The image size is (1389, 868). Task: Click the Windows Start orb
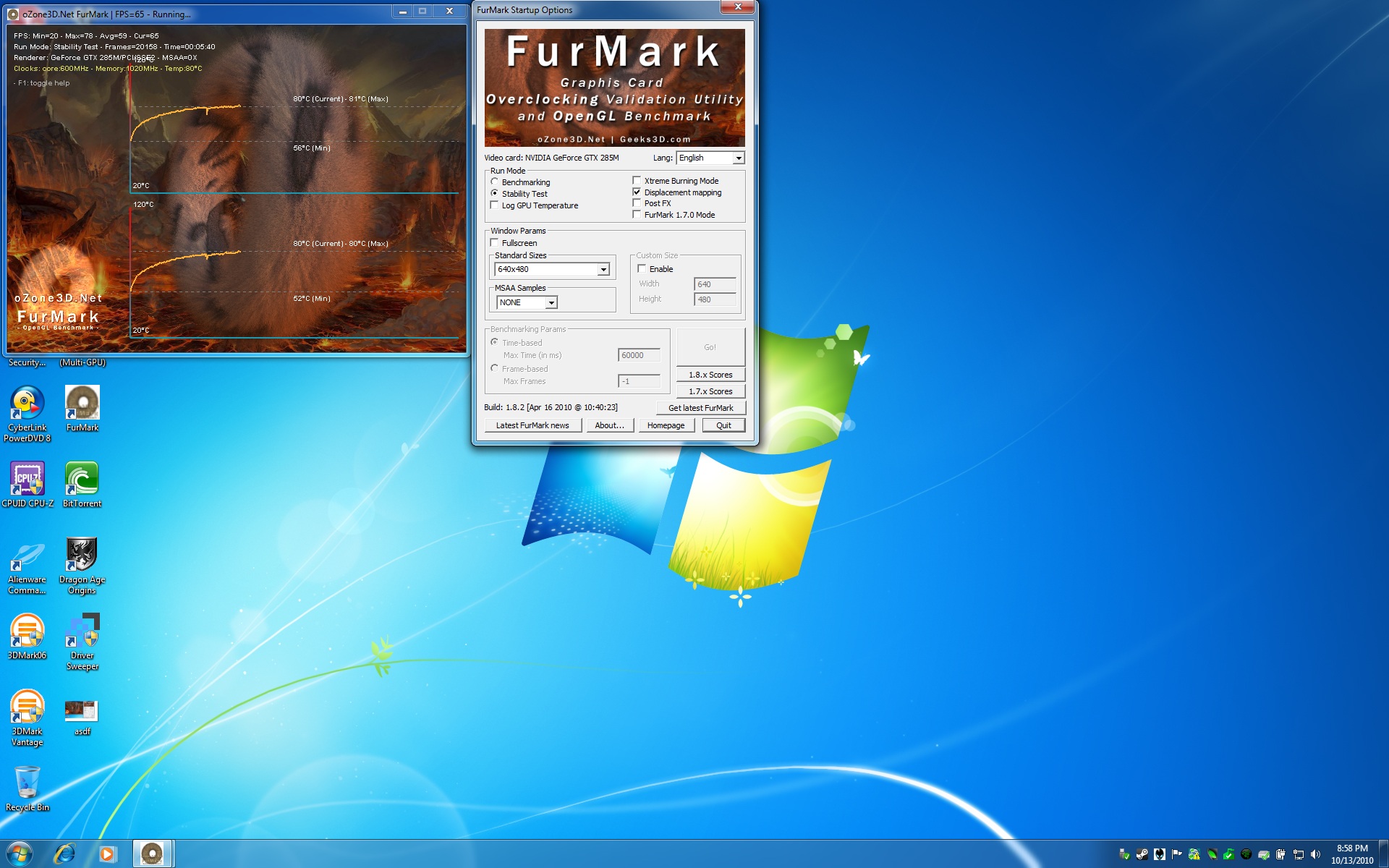[x=20, y=854]
